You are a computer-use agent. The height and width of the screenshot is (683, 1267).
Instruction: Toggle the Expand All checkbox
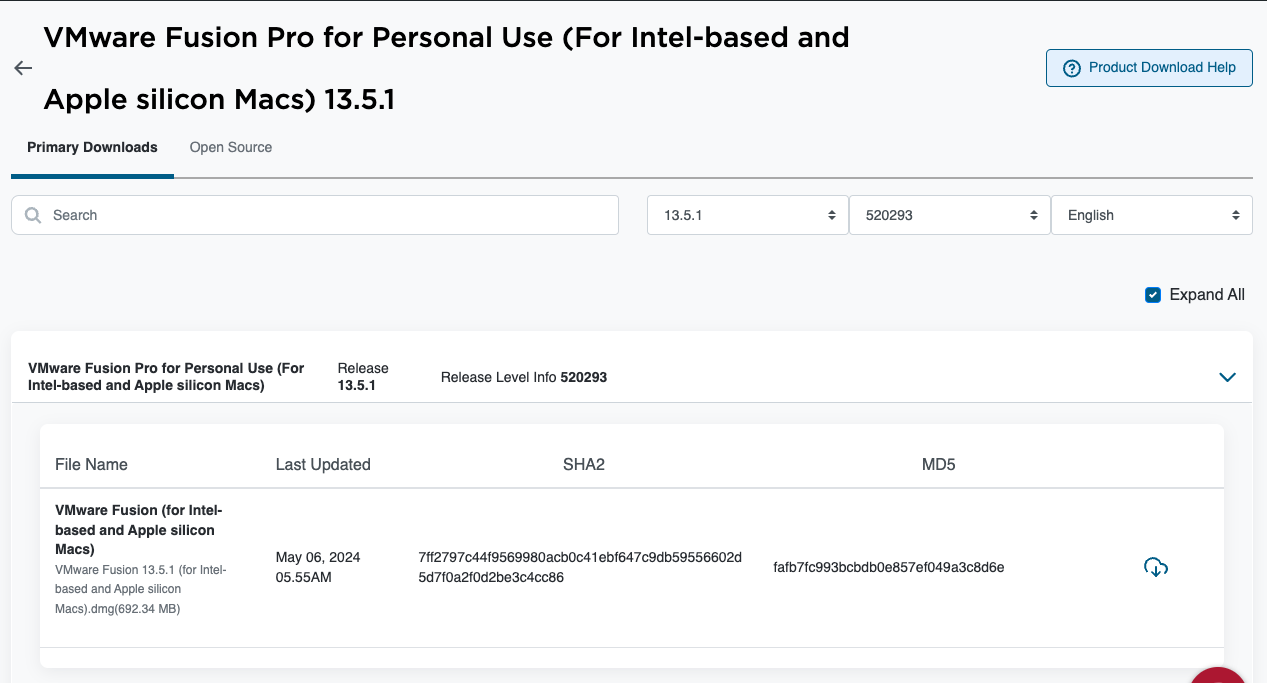click(x=1153, y=295)
